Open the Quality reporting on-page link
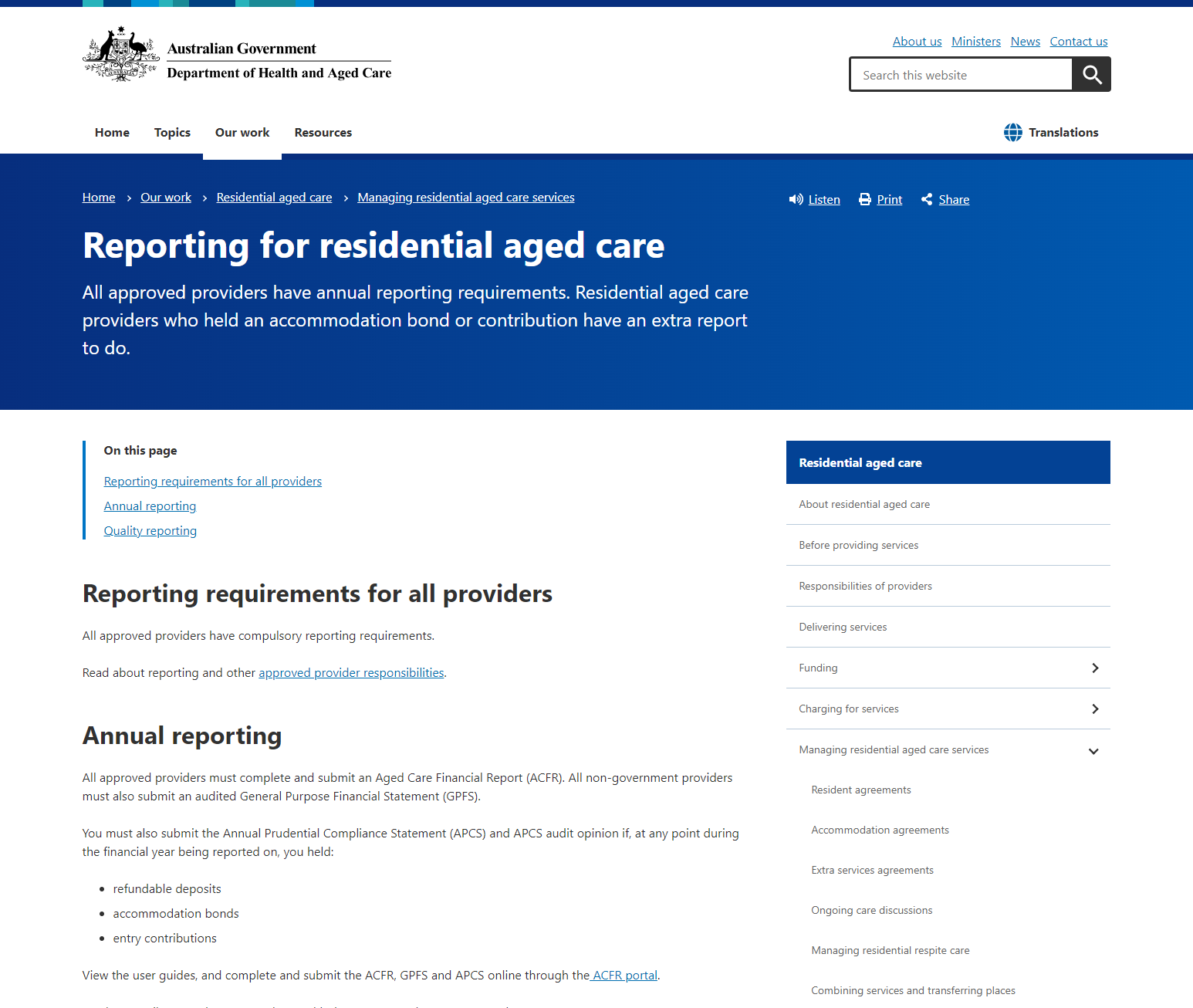This screenshot has width=1193, height=1008. click(150, 530)
